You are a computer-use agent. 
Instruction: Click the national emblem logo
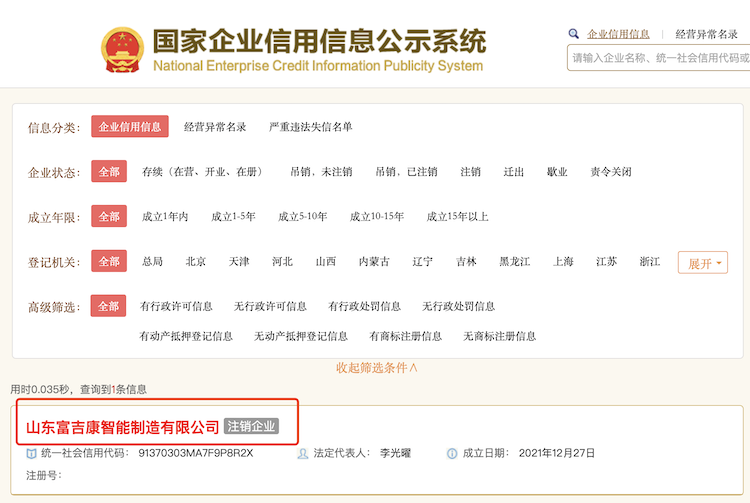pos(122,50)
